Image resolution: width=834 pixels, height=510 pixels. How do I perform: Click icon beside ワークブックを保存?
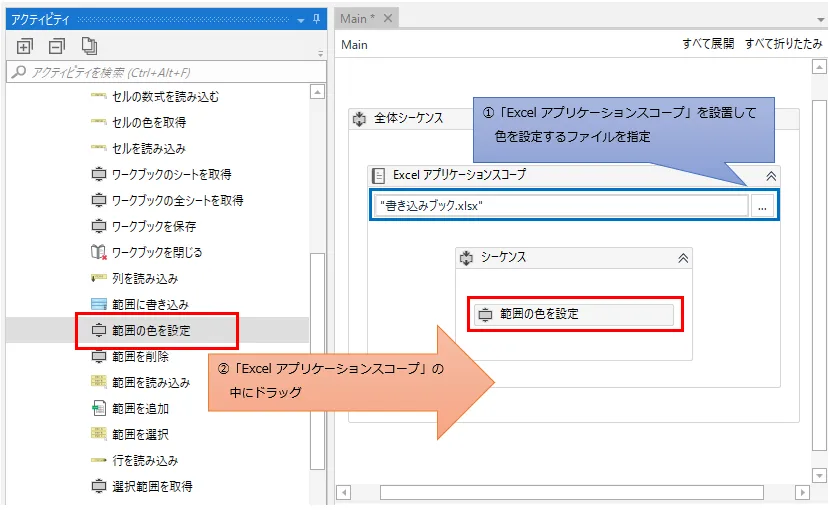point(99,227)
